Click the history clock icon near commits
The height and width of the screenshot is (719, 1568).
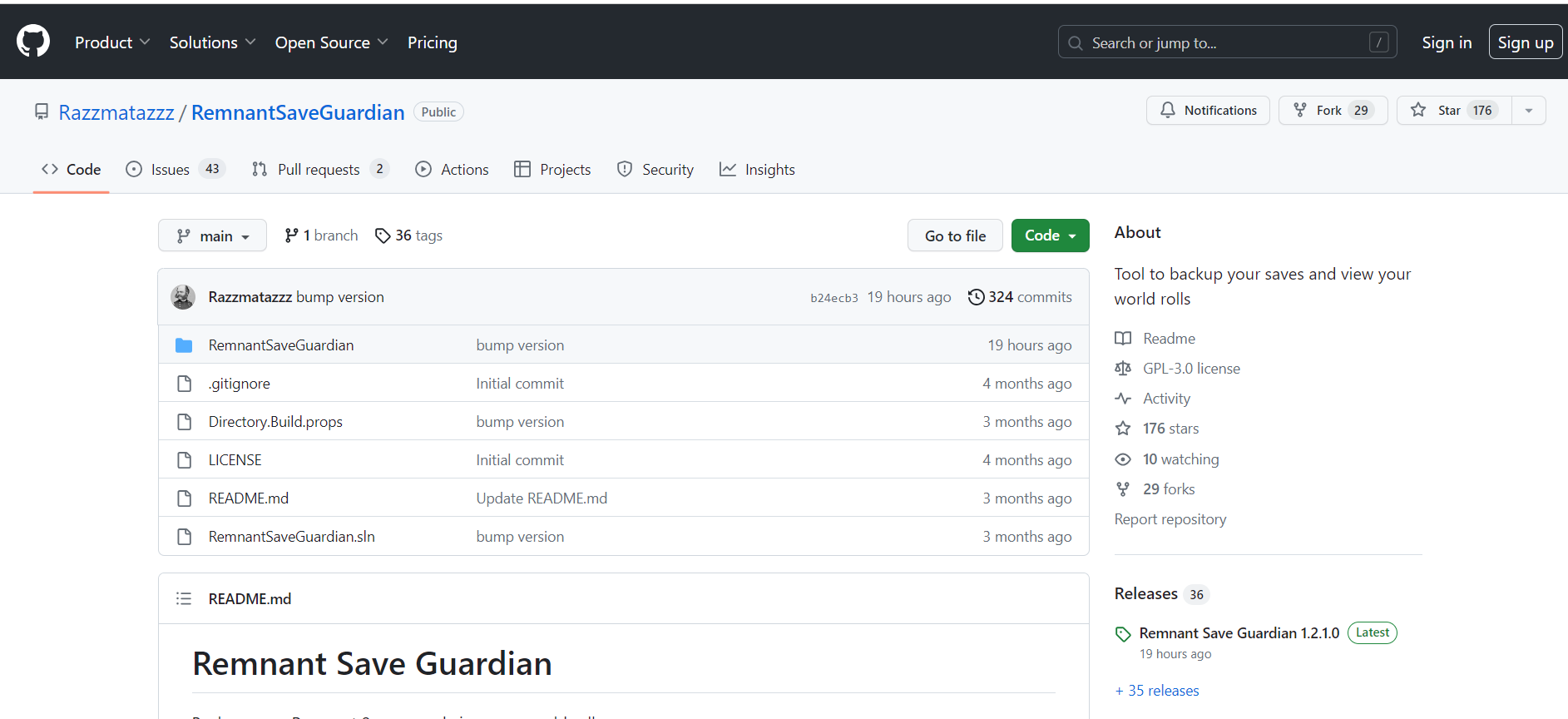[976, 297]
